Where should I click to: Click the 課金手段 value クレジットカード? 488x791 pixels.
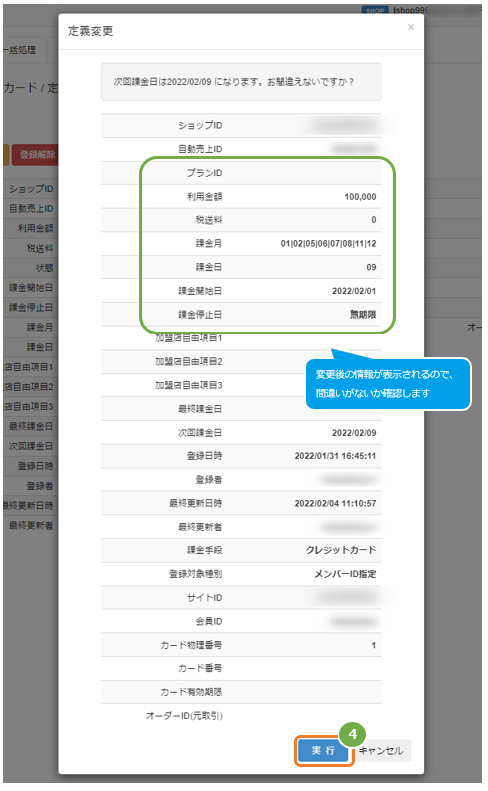click(341, 550)
